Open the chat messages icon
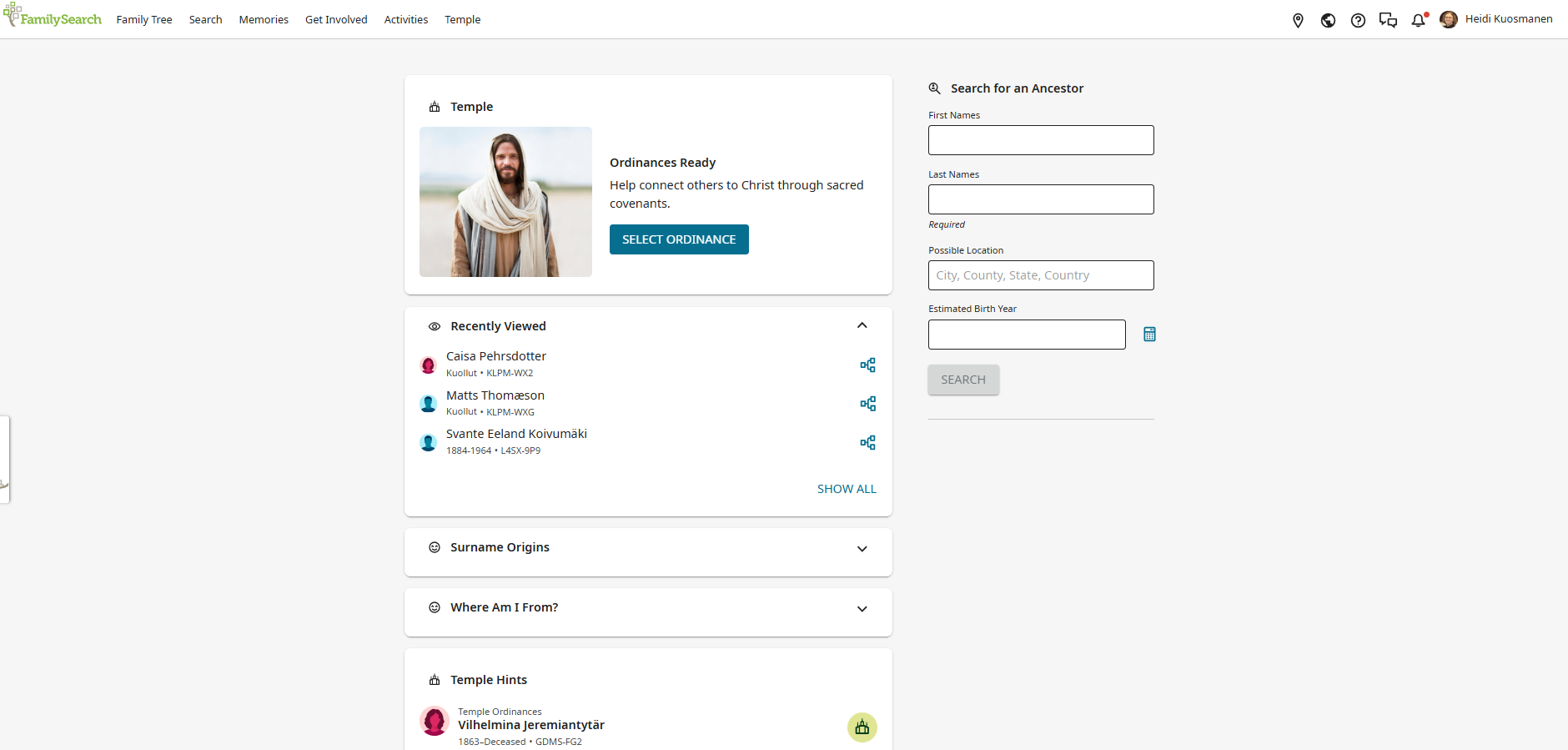This screenshot has width=1568, height=750. click(1388, 20)
